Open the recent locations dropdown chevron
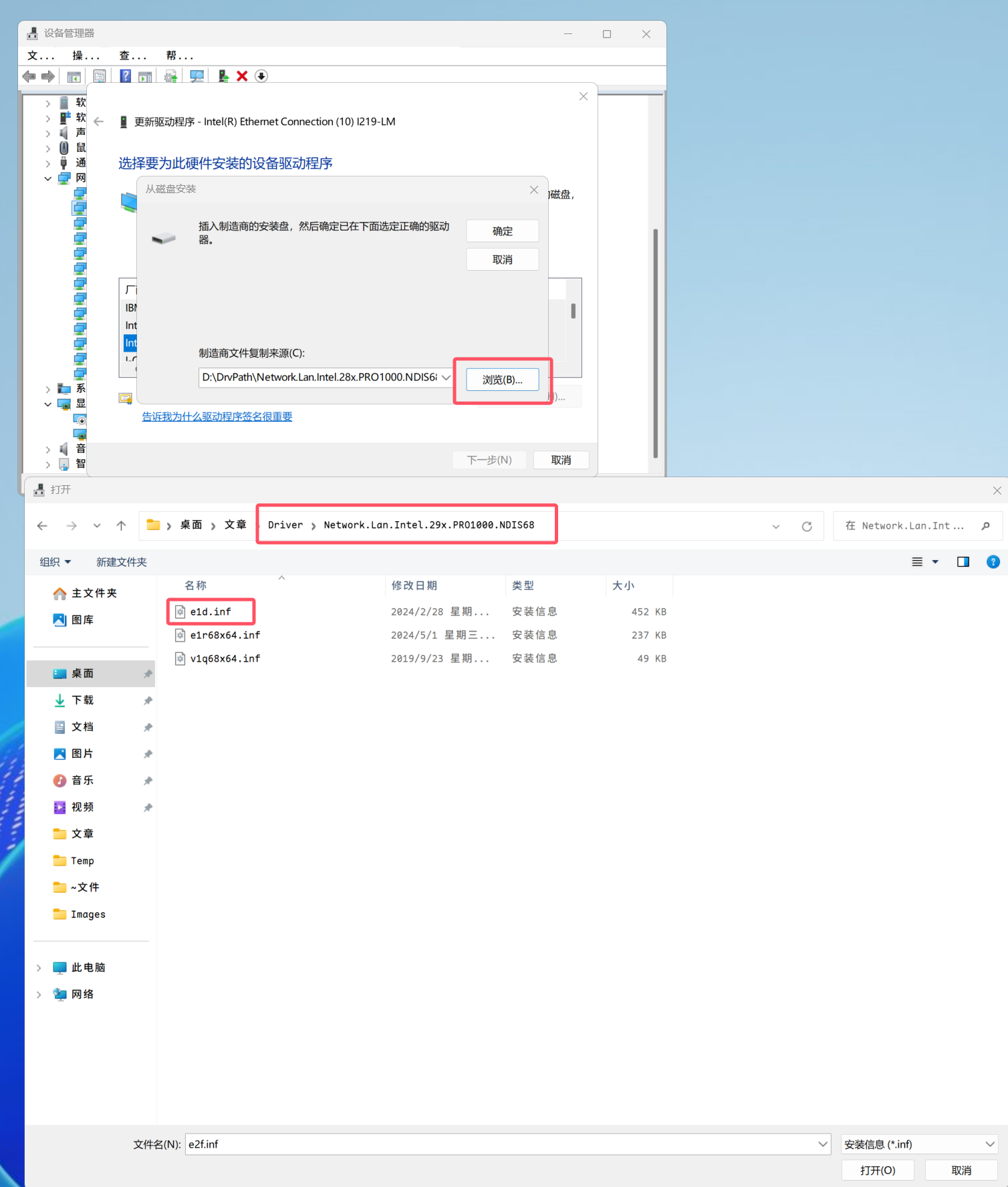Screen dimensions: 1008x1187 pos(97,526)
